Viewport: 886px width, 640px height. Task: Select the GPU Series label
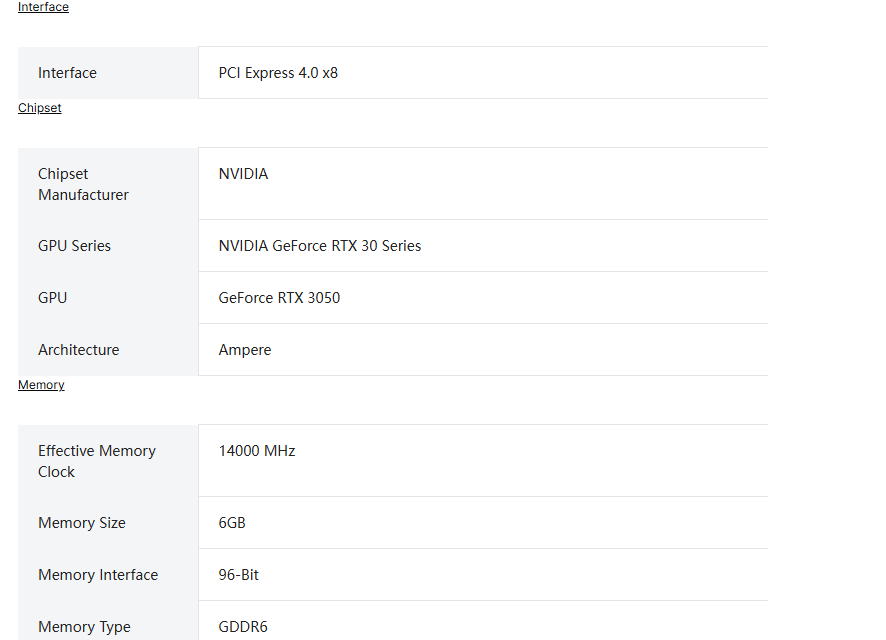pos(75,246)
